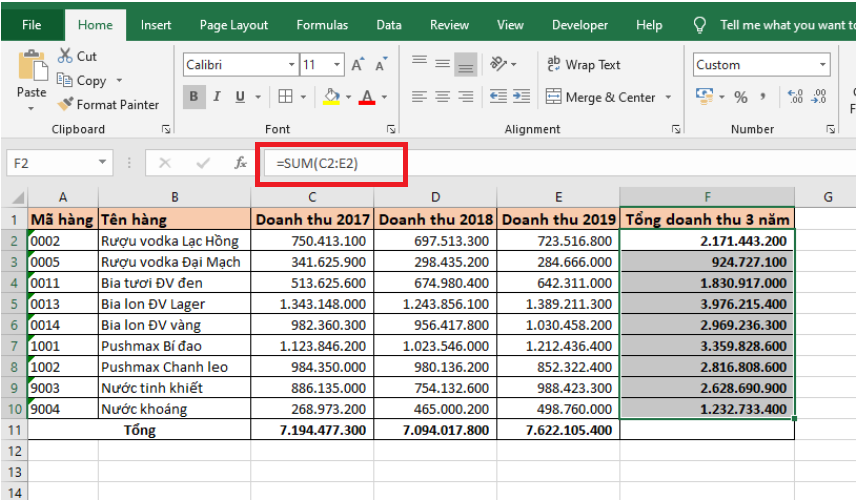Screen dimensions: 858x500
Task: Open Font settings dialog launcher
Action: pyautogui.click(x=391, y=129)
